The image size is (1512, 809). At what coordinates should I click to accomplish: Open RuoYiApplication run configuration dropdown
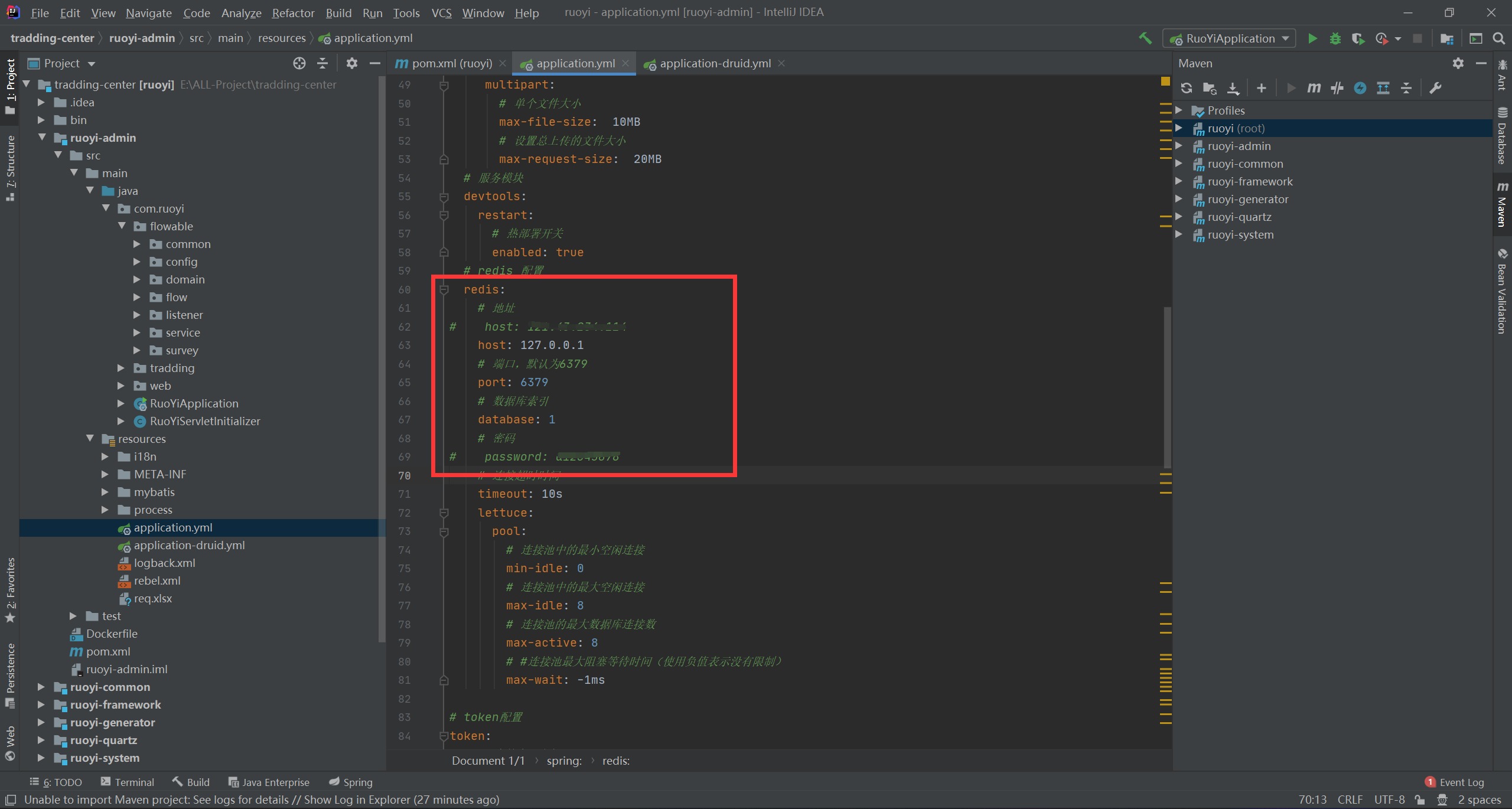coord(1230,38)
